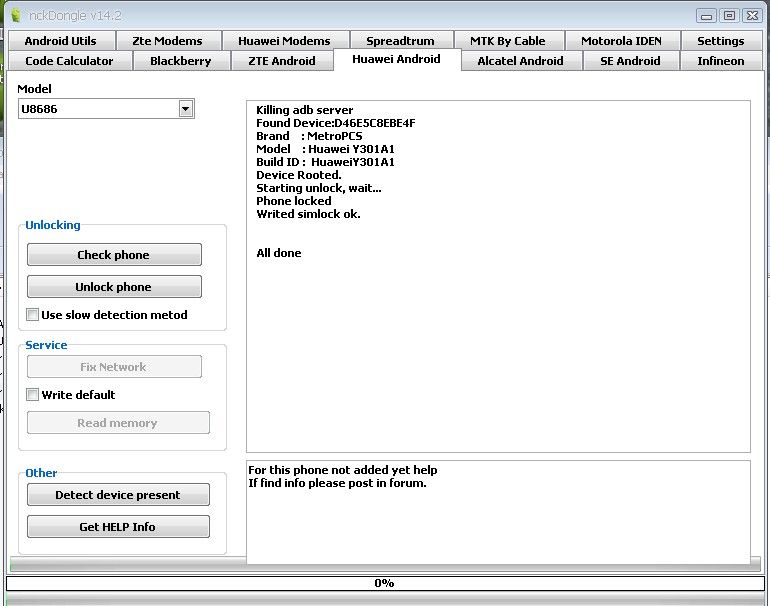Click Detect device present button
This screenshot has height=606, width=770.
[x=118, y=495]
